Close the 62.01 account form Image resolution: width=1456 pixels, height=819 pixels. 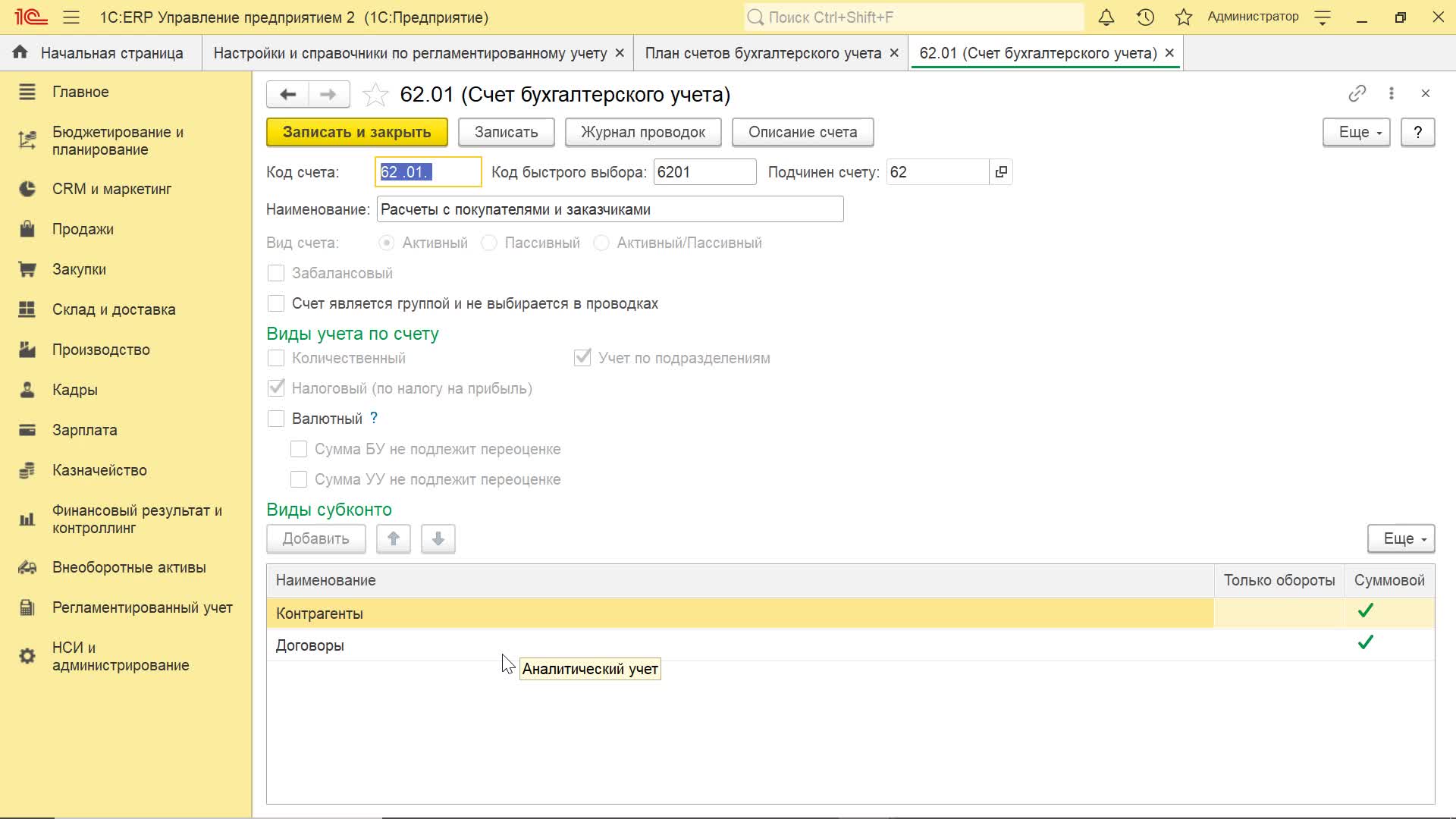[1425, 93]
